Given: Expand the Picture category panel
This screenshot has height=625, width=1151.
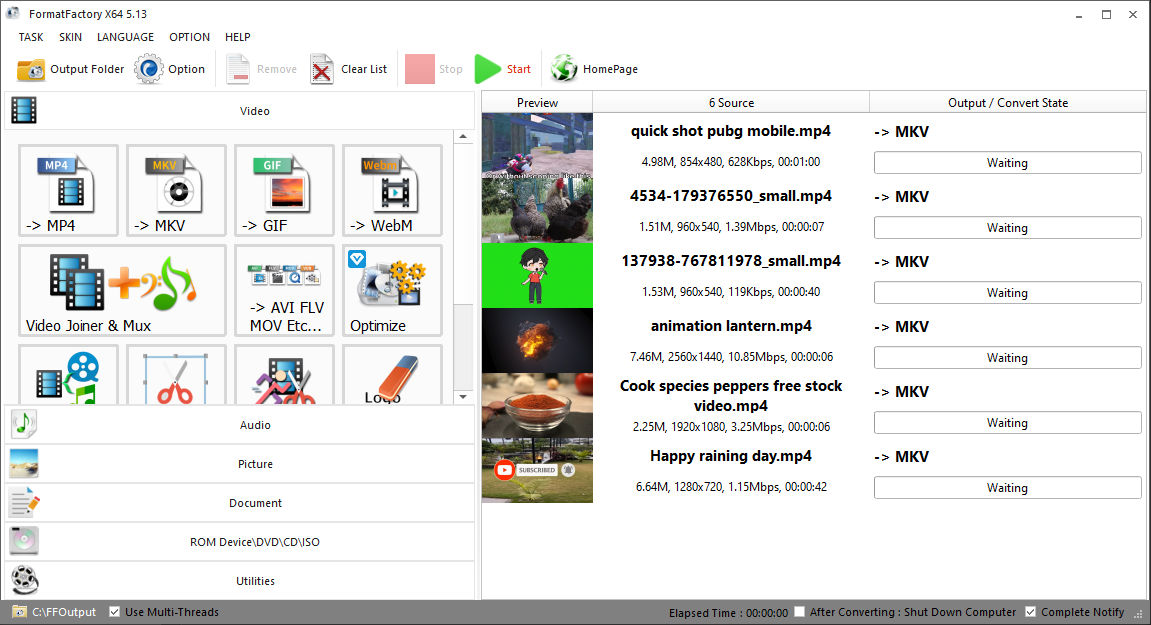Looking at the screenshot, I should [x=239, y=463].
